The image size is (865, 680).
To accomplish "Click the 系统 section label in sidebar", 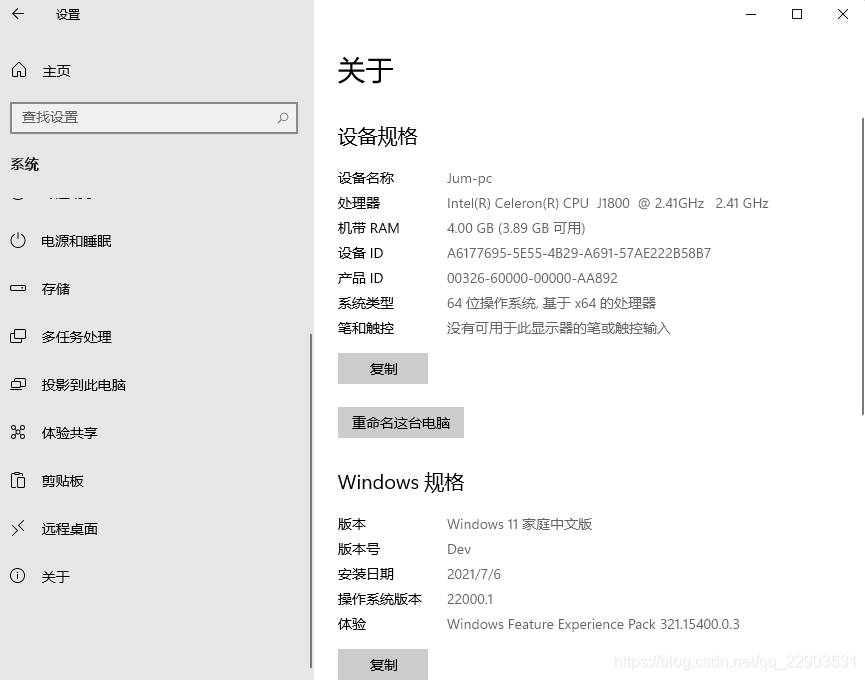I will (25, 164).
